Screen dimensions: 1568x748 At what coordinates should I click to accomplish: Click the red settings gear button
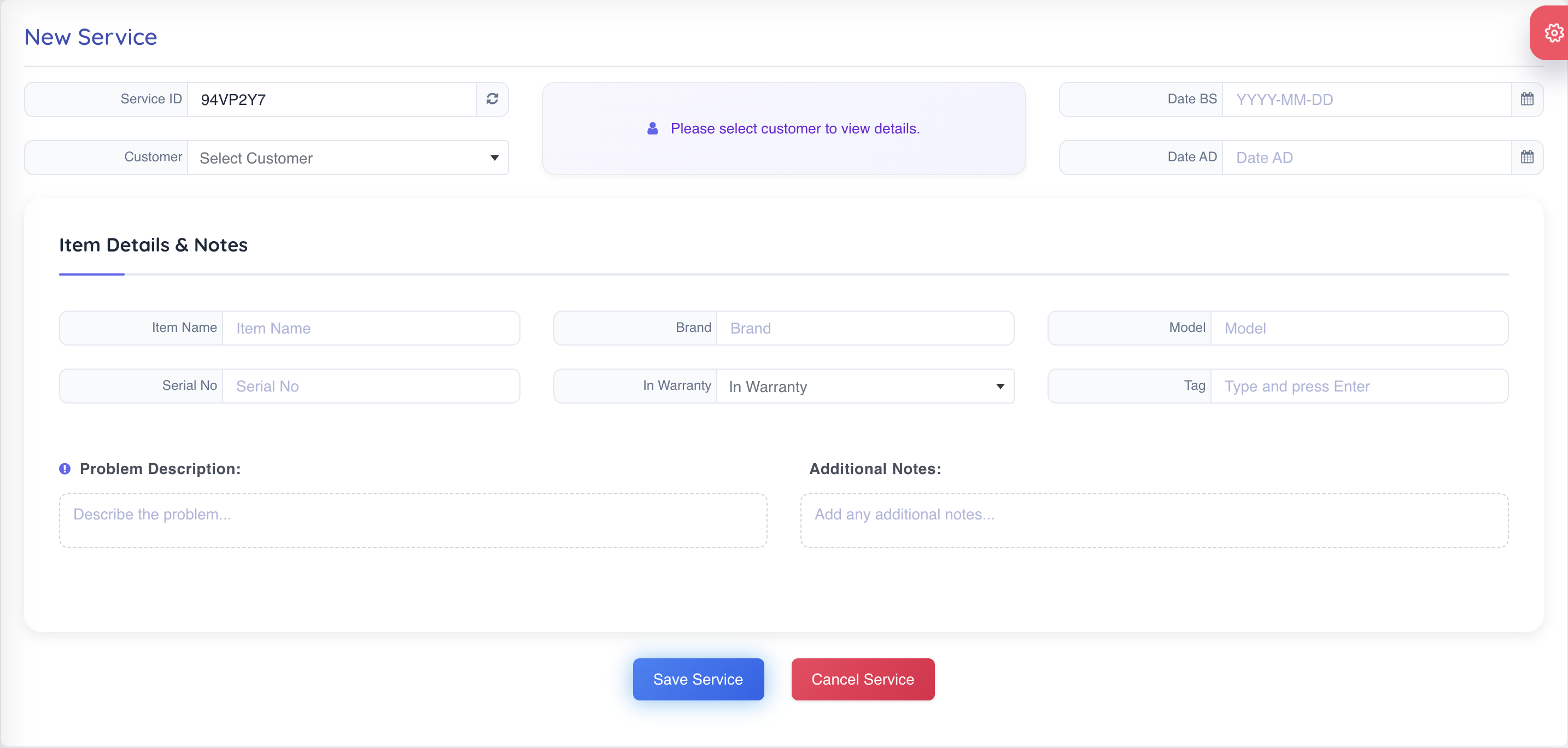point(1553,33)
